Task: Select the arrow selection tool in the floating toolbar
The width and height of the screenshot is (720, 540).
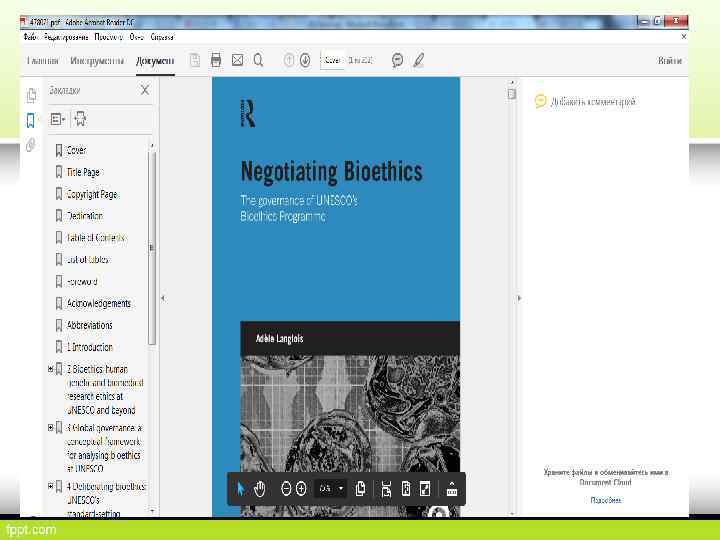Action: pos(240,489)
